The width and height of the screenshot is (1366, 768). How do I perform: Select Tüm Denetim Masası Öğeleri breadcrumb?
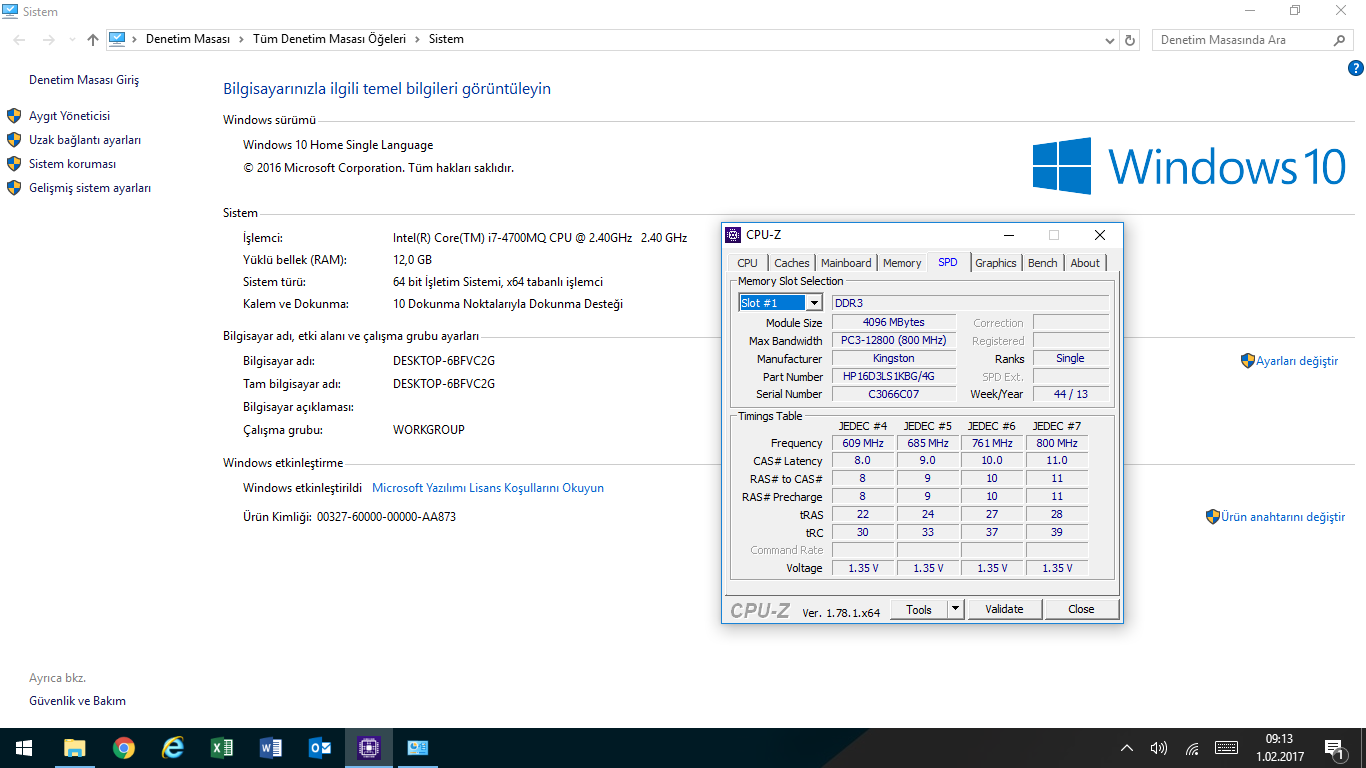click(330, 39)
